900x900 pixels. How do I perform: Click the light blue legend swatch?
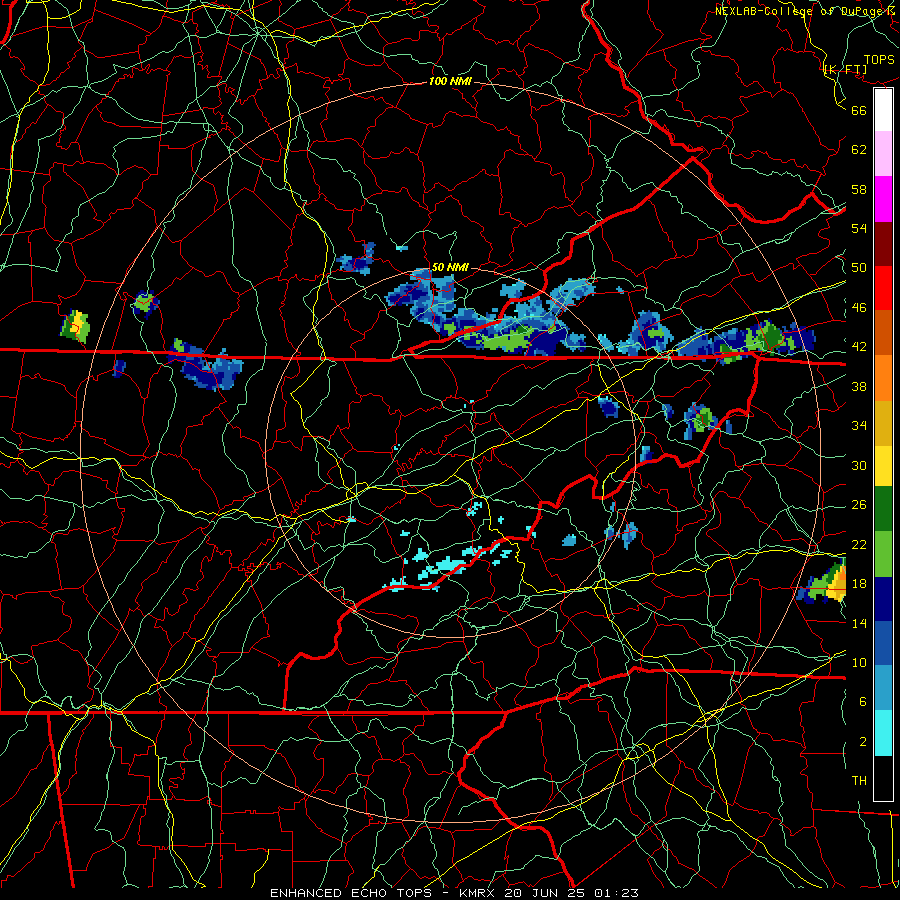pos(883,688)
